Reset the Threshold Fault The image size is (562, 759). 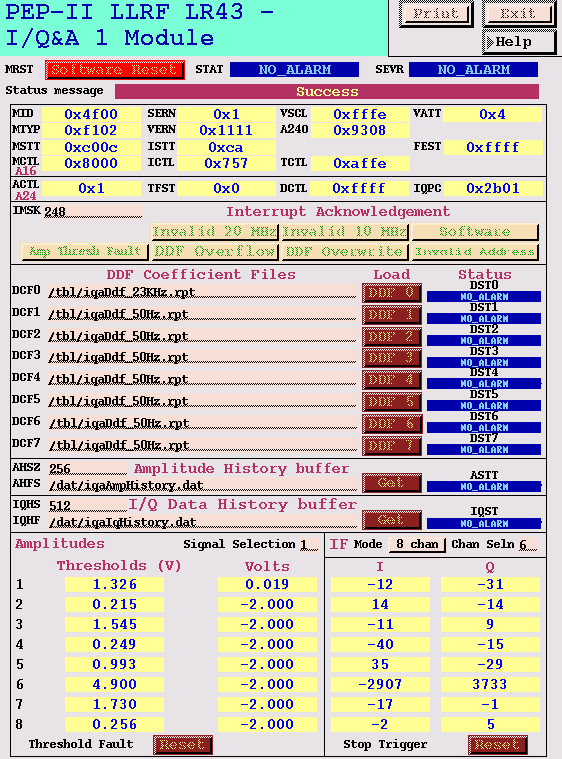(183, 744)
